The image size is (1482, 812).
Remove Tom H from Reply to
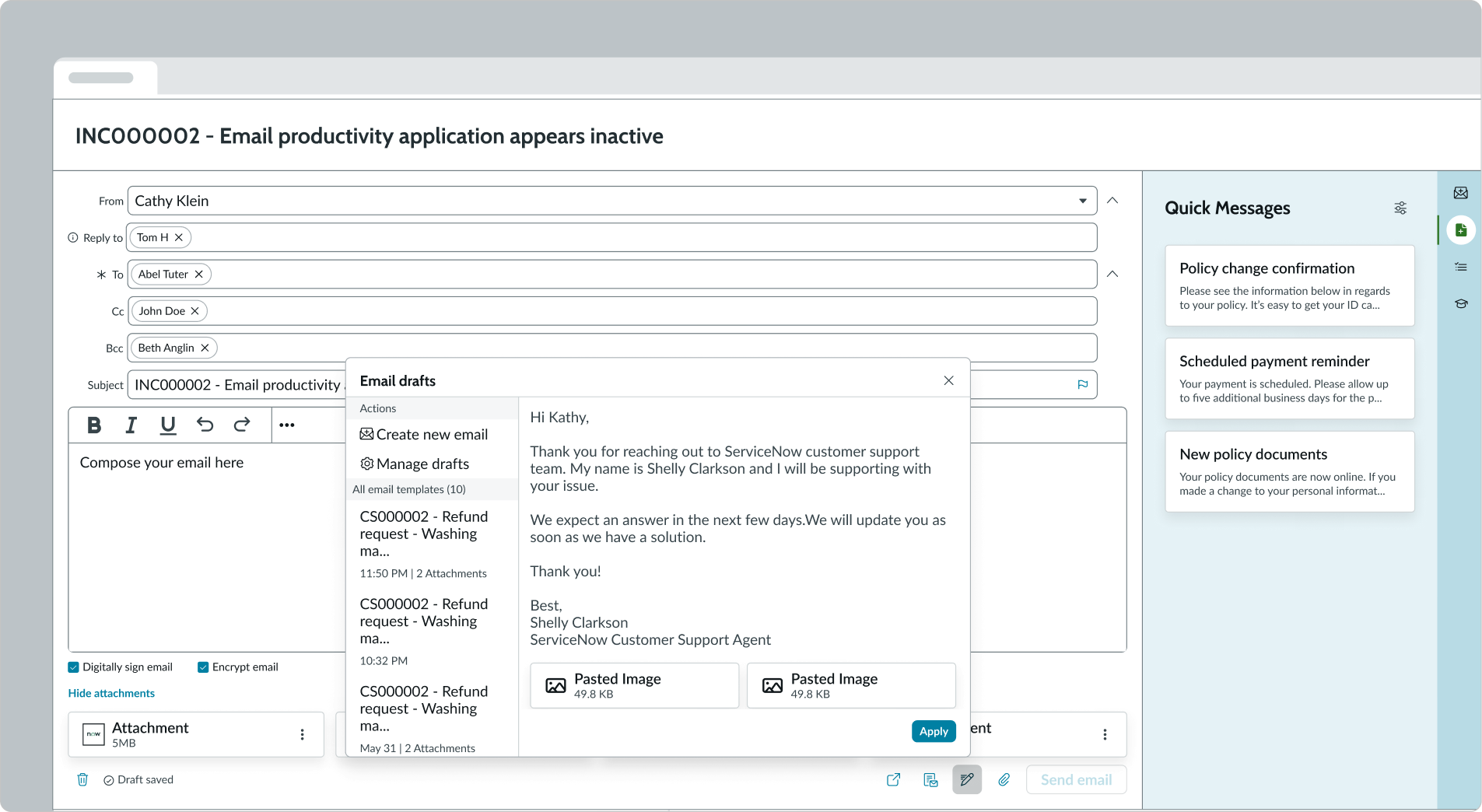click(179, 237)
